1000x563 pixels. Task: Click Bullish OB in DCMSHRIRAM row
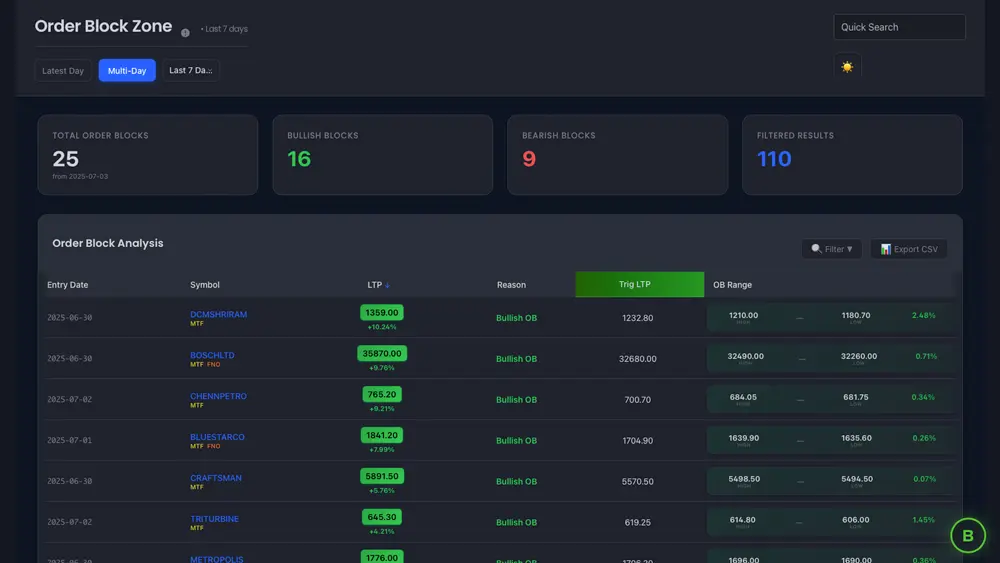pos(517,318)
